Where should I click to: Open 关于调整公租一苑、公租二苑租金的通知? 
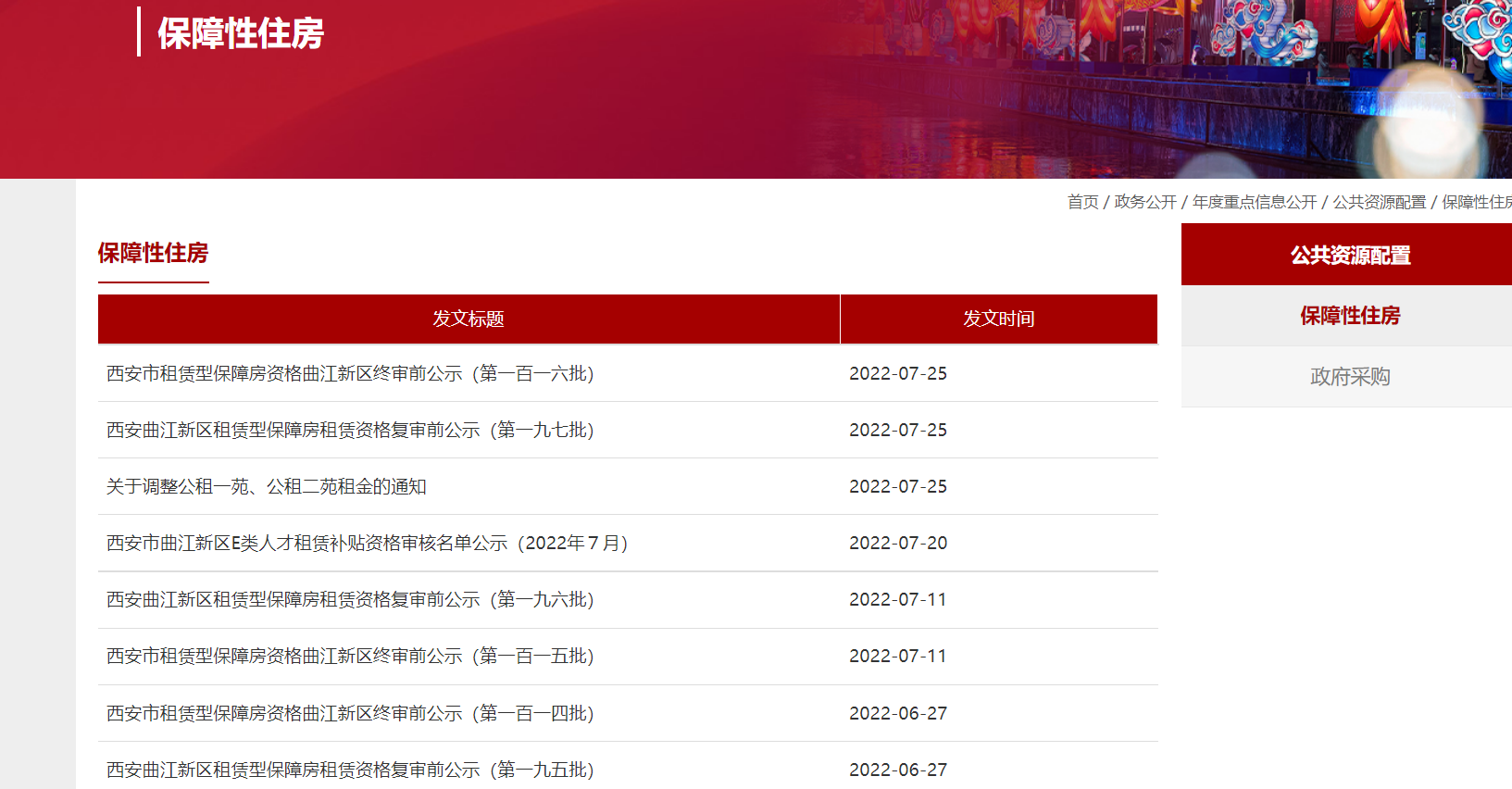tap(267, 486)
